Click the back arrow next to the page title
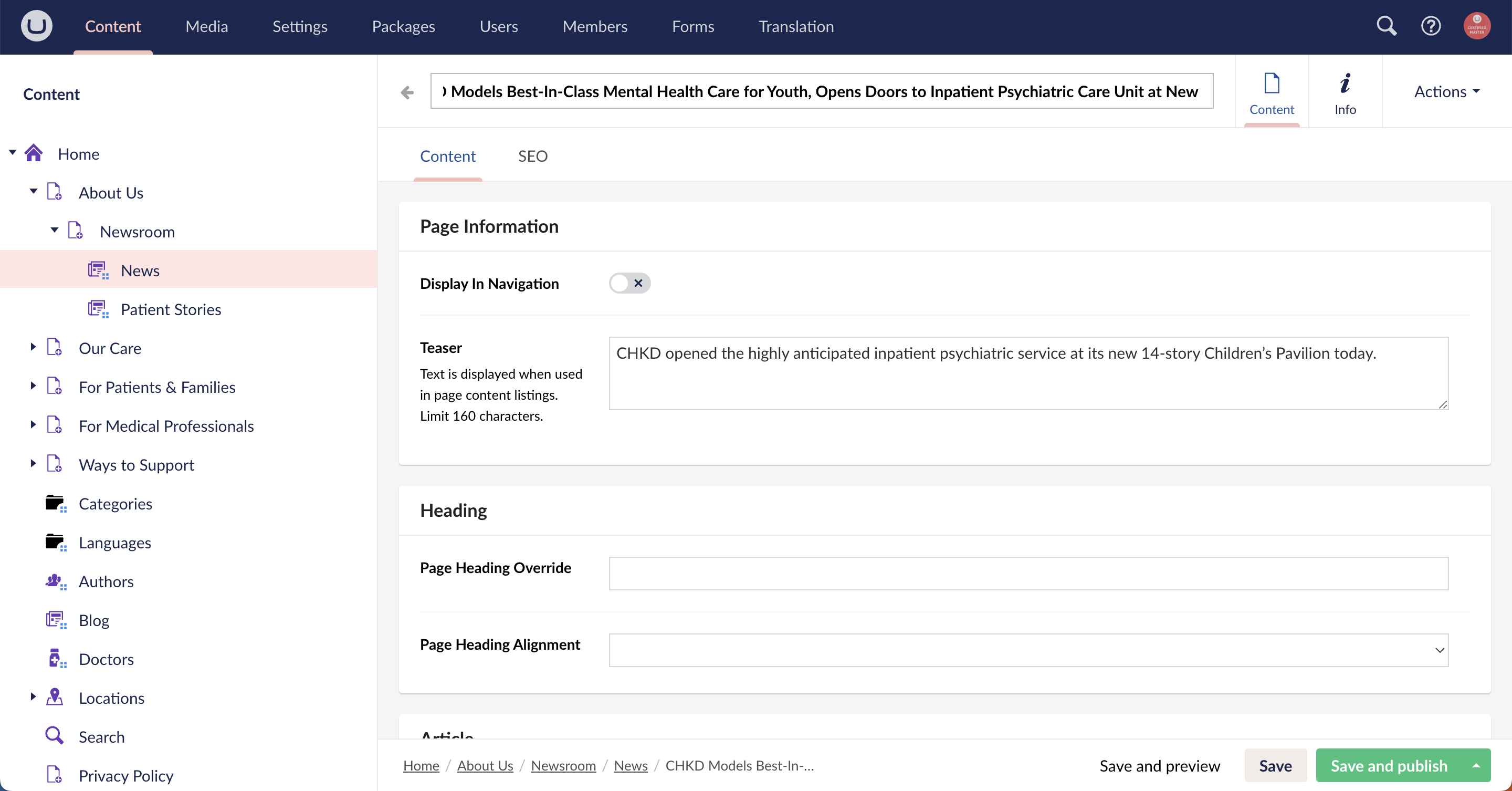The height and width of the screenshot is (791, 1512). pyautogui.click(x=406, y=92)
